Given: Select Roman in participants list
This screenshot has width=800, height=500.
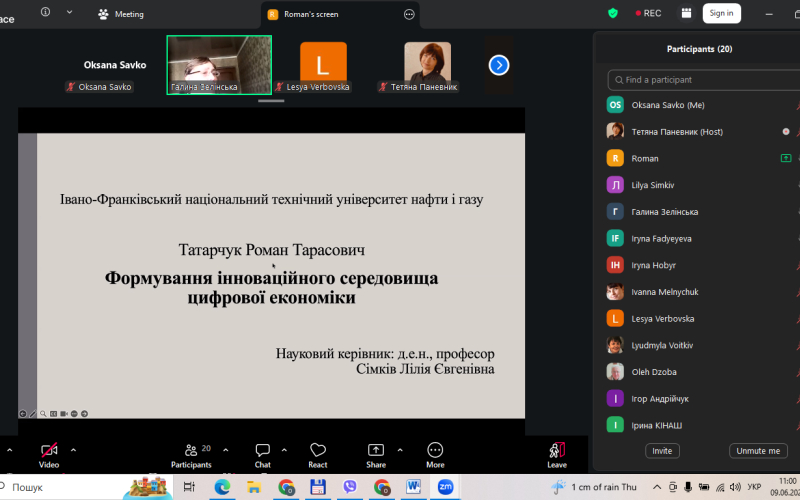Looking at the screenshot, I should (702, 158).
